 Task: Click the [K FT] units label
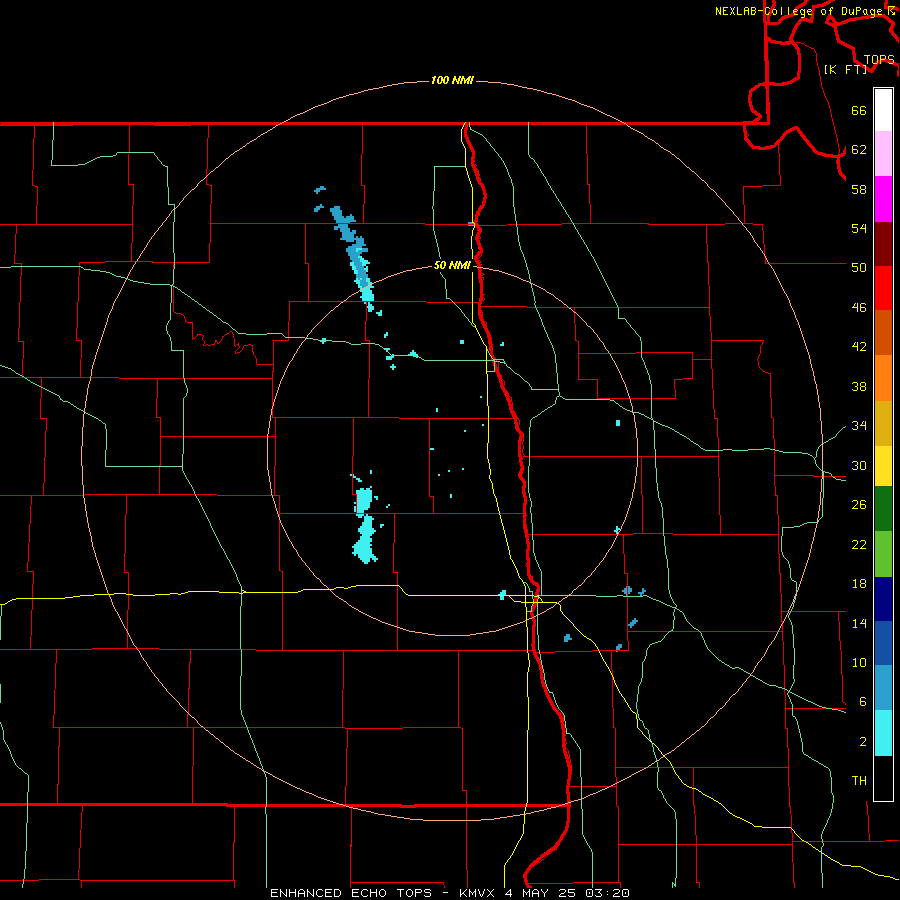845,69
